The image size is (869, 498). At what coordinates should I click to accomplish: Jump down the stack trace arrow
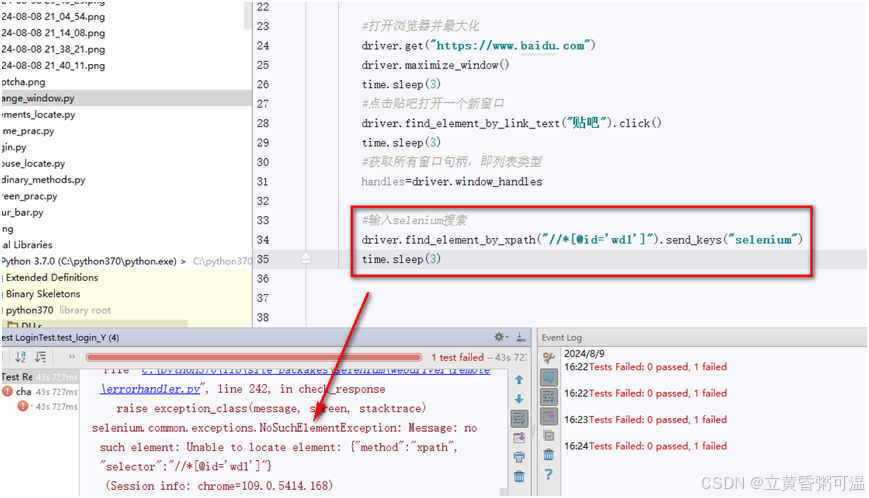coord(519,399)
